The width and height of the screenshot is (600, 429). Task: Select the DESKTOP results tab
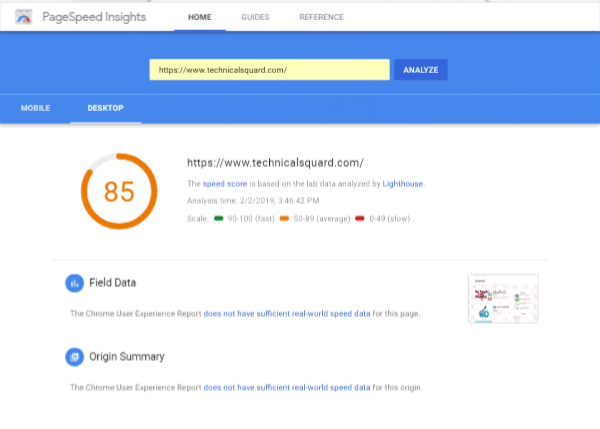[x=106, y=108]
